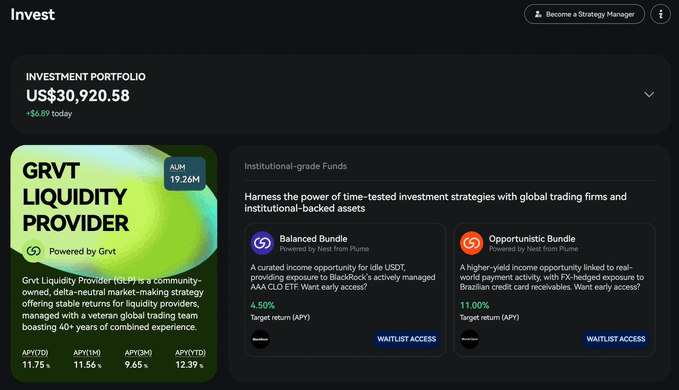The height and width of the screenshot is (390, 679).
Task: Click the round partner logo in Opportunistic Bundle
Action: (469, 339)
